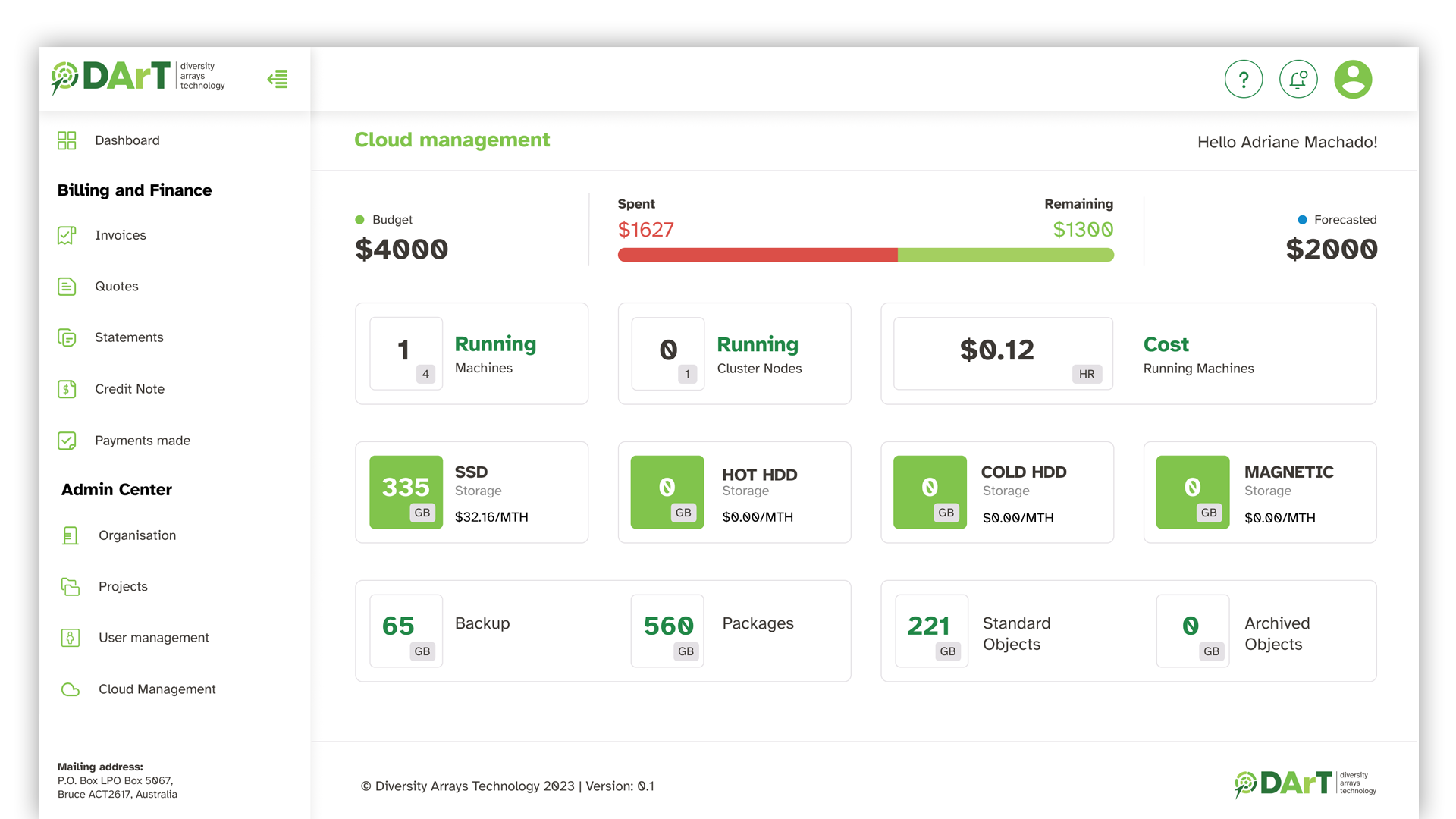
Task: Click the red spent portion of the budget bar
Action: click(758, 255)
